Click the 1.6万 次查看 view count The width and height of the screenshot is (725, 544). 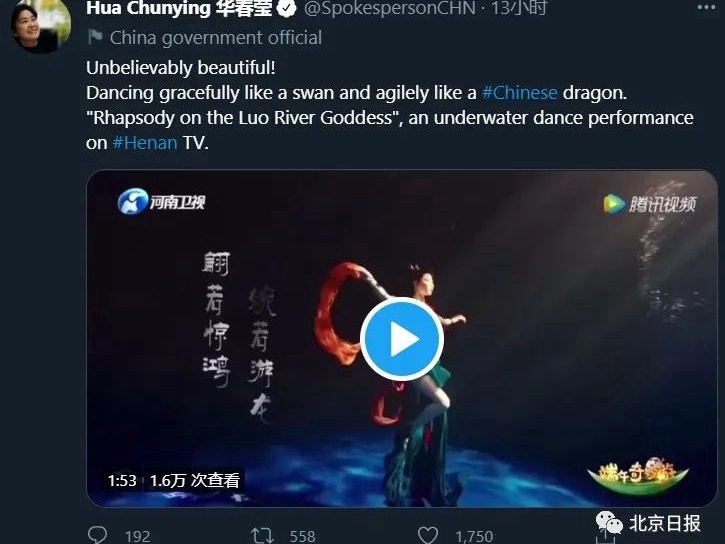click(x=195, y=481)
